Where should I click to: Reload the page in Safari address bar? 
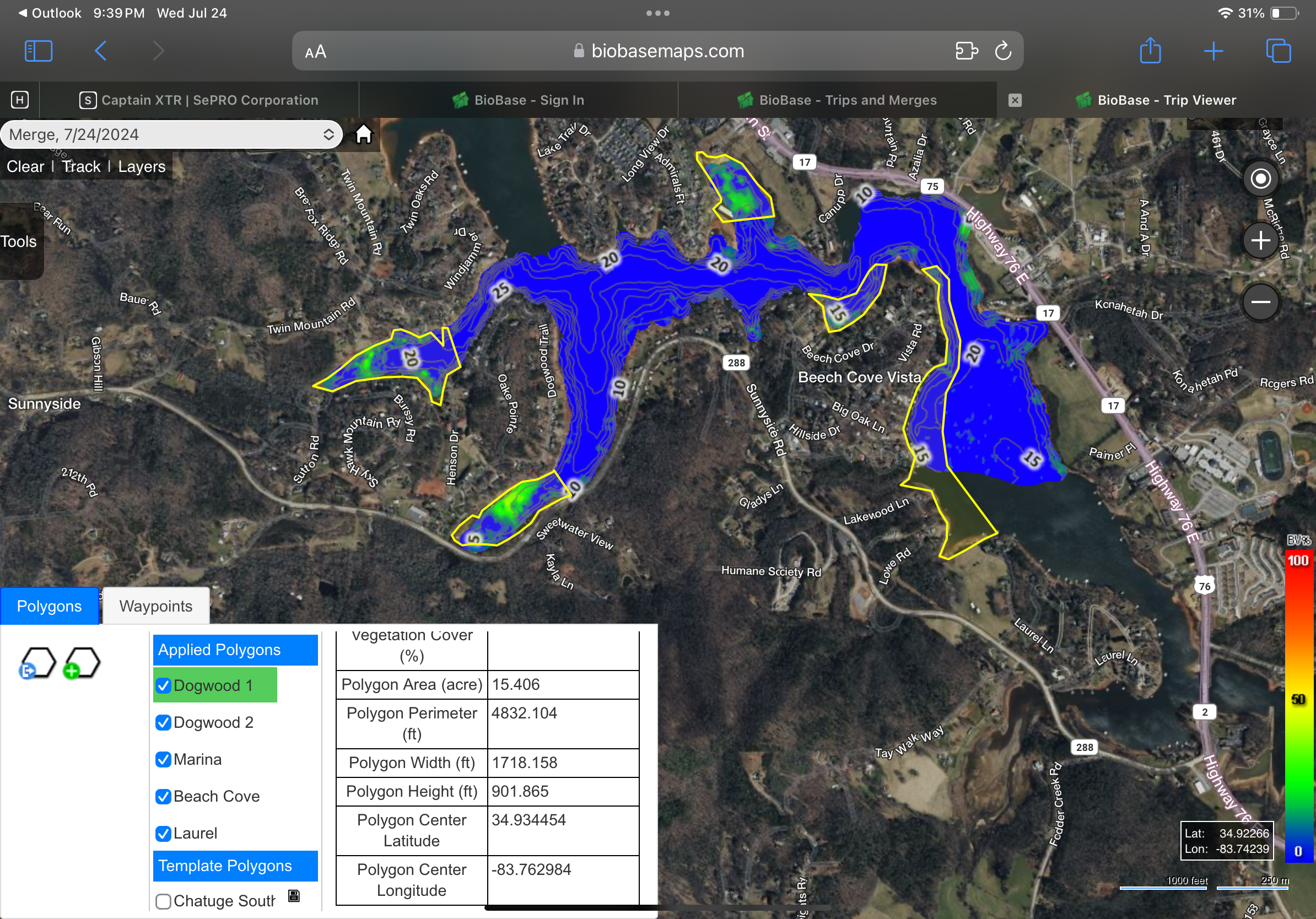[x=1002, y=51]
